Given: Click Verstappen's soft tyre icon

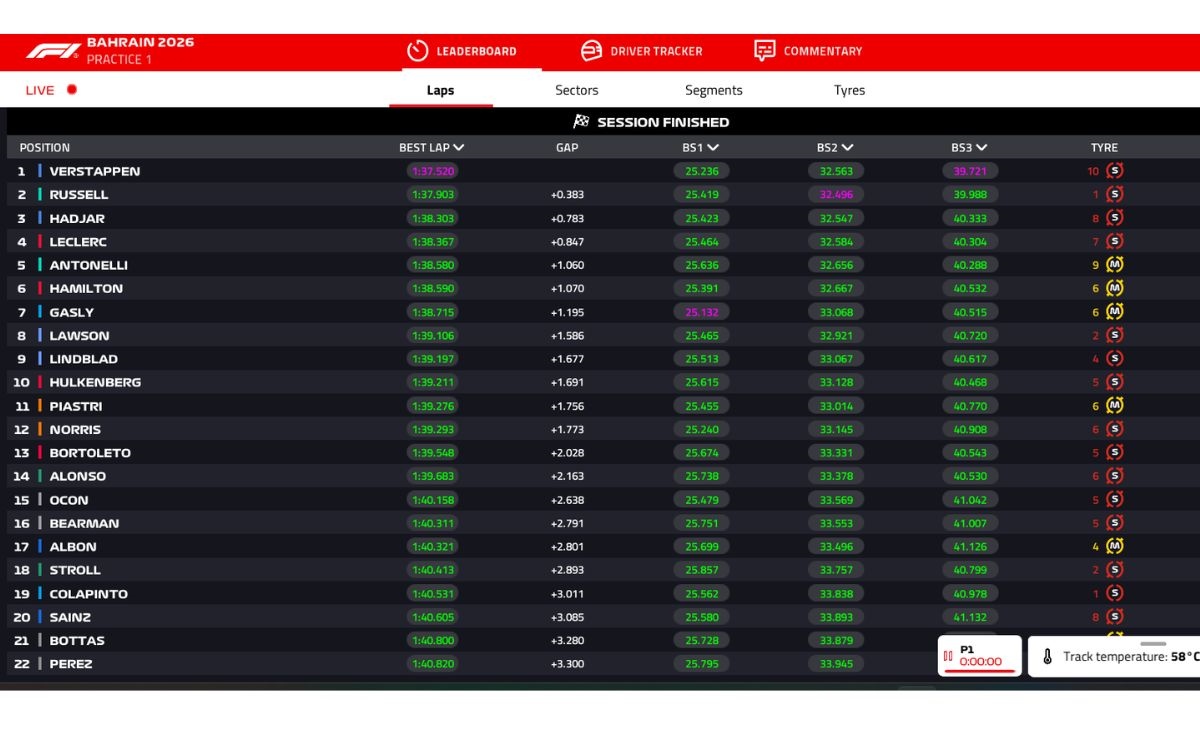Looking at the screenshot, I should pyautogui.click(x=1115, y=171).
